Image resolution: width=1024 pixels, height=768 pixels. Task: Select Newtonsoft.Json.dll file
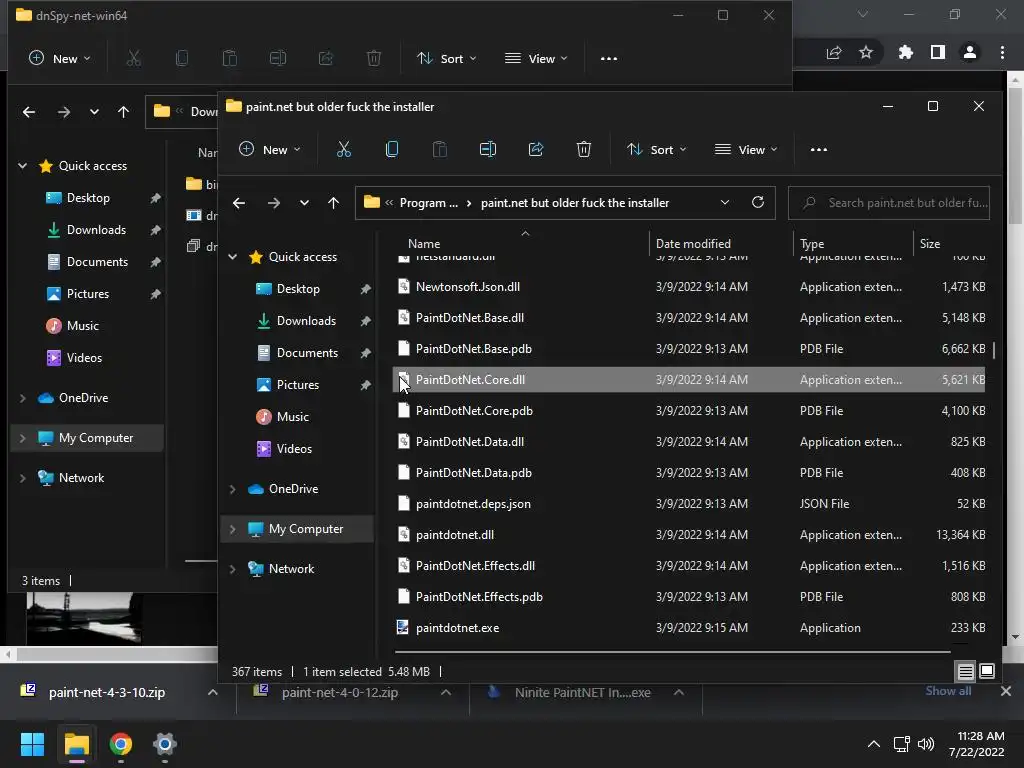(x=690, y=287)
